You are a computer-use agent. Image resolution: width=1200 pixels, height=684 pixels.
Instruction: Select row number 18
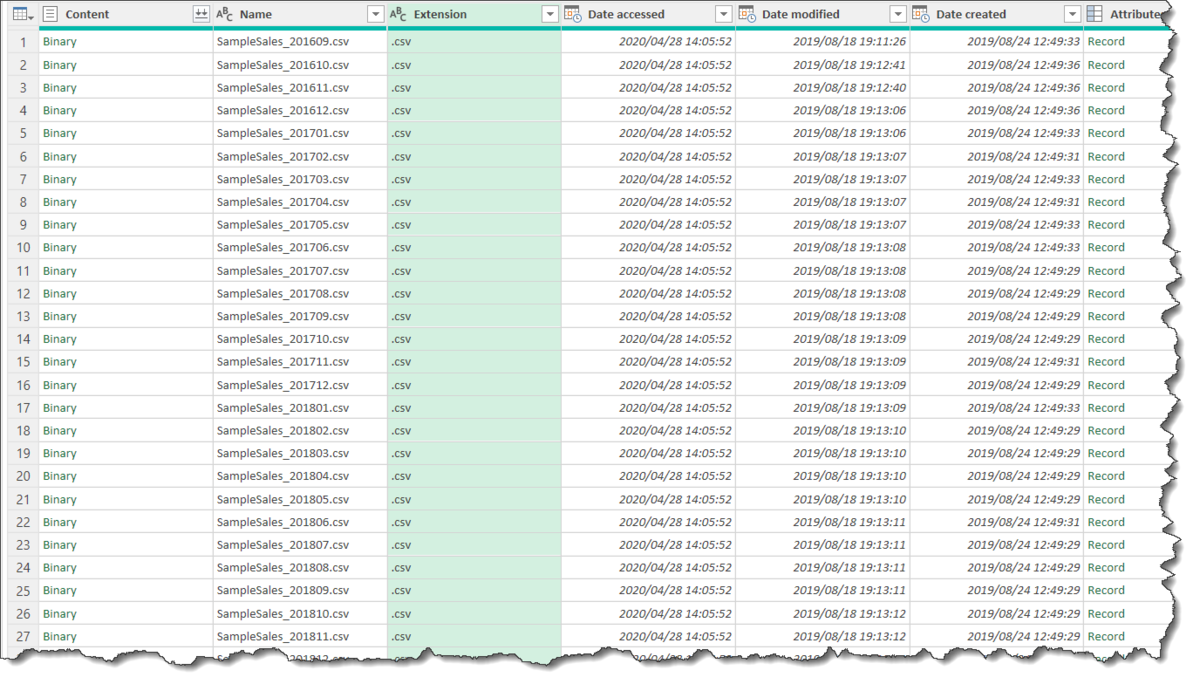[x=23, y=431]
